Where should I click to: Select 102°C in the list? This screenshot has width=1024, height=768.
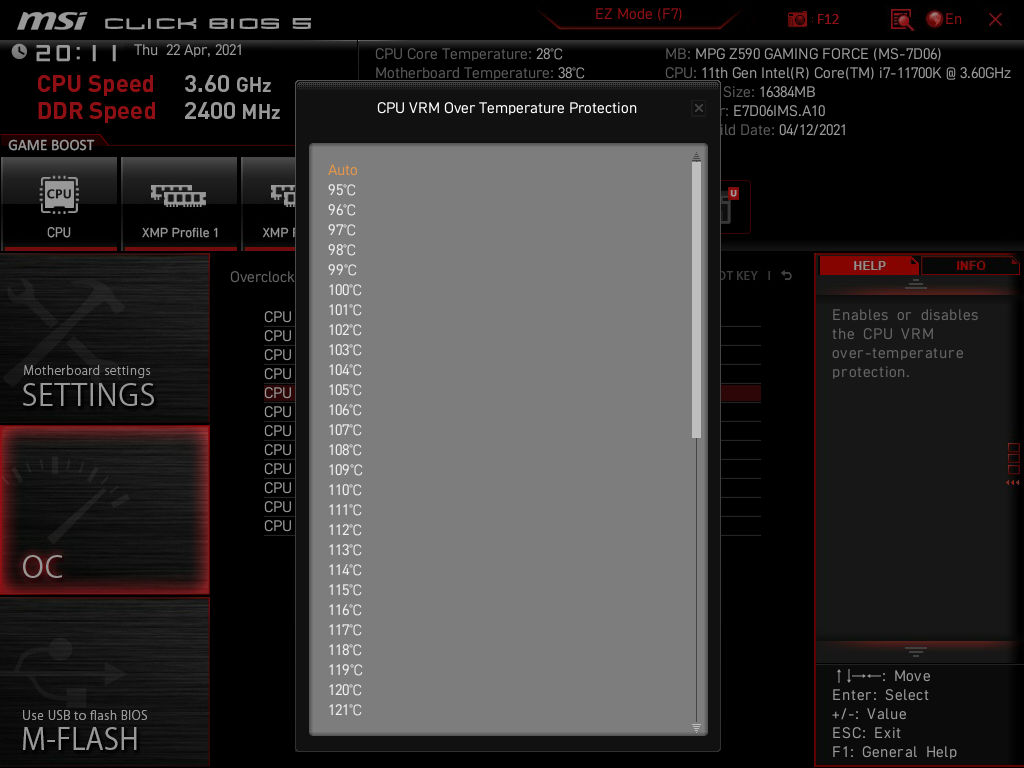tap(344, 330)
